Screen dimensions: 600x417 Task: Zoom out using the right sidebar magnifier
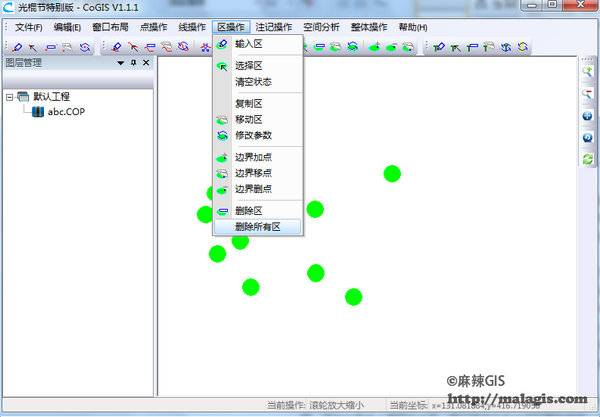(x=587, y=93)
